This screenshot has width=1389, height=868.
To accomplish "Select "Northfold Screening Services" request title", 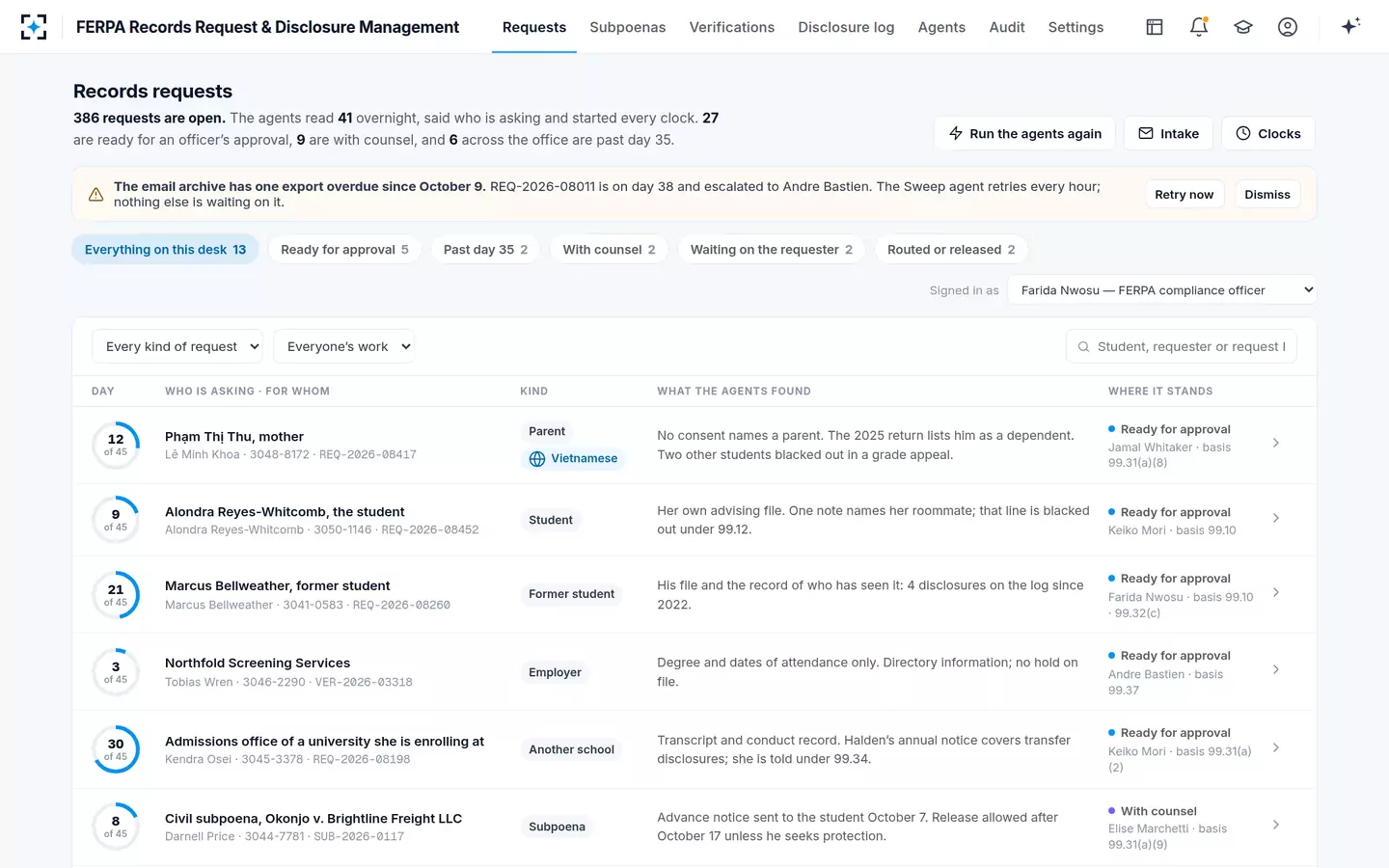I will tap(258, 664).
